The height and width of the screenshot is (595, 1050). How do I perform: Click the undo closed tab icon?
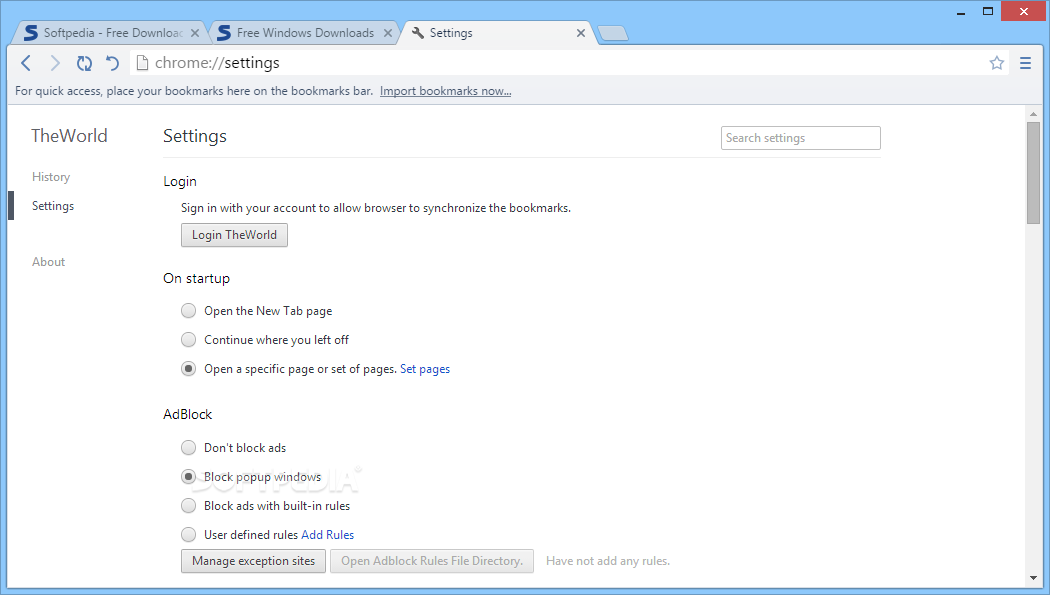coord(112,63)
